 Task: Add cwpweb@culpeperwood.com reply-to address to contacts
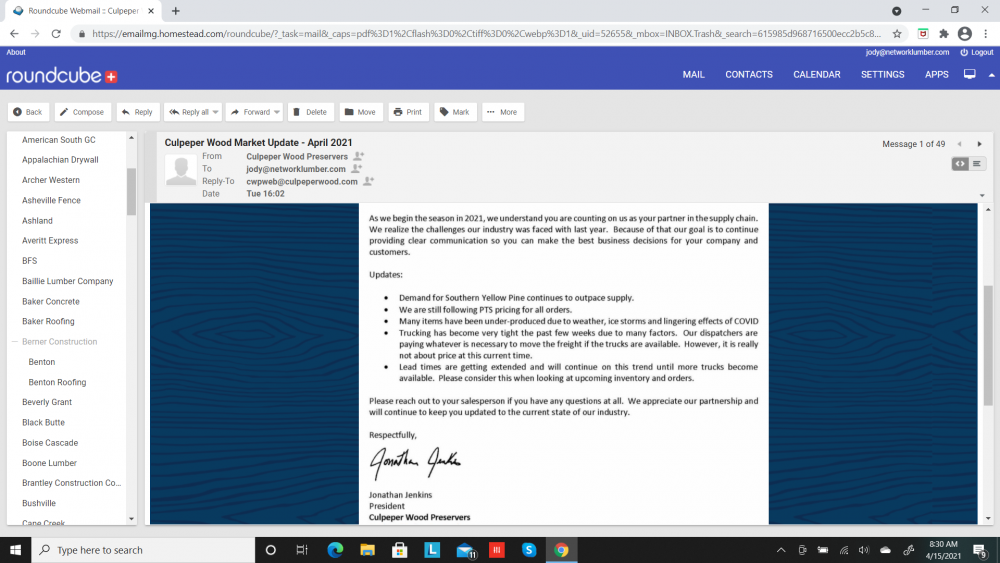click(x=369, y=181)
